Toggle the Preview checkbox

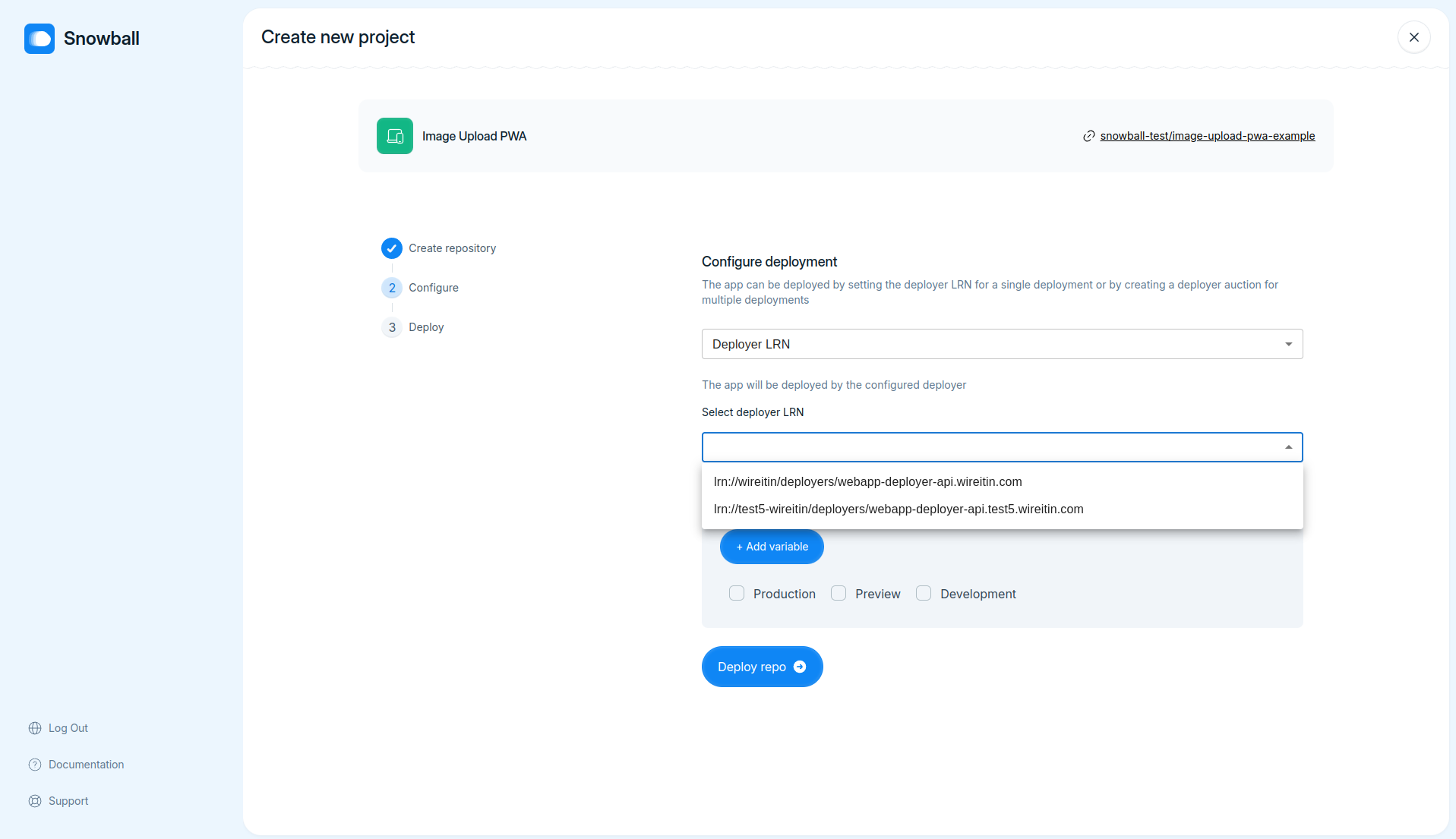coord(839,593)
